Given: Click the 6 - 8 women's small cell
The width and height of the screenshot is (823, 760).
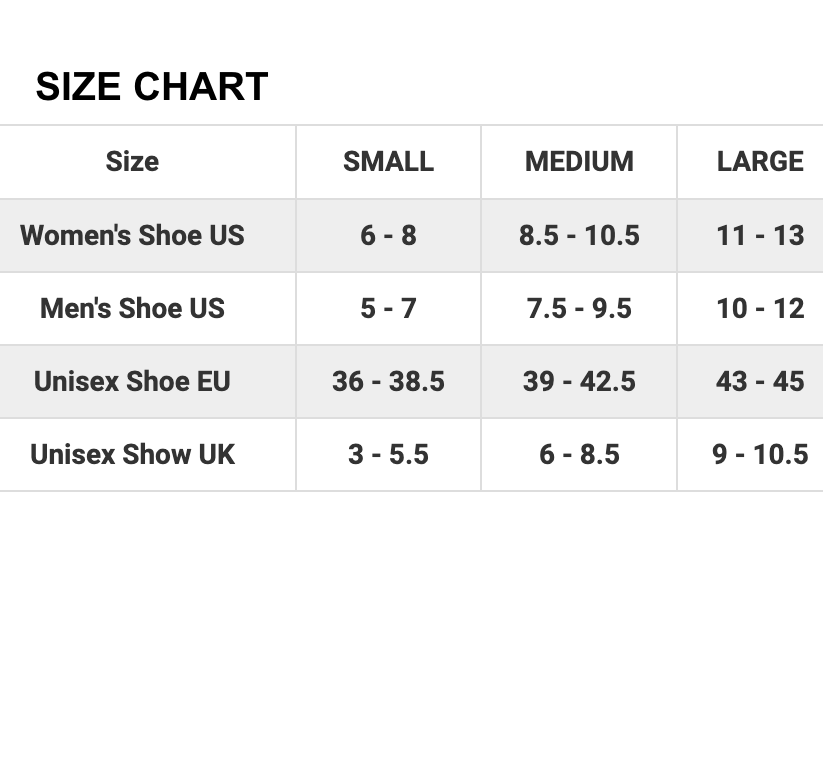Looking at the screenshot, I should [388, 235].
